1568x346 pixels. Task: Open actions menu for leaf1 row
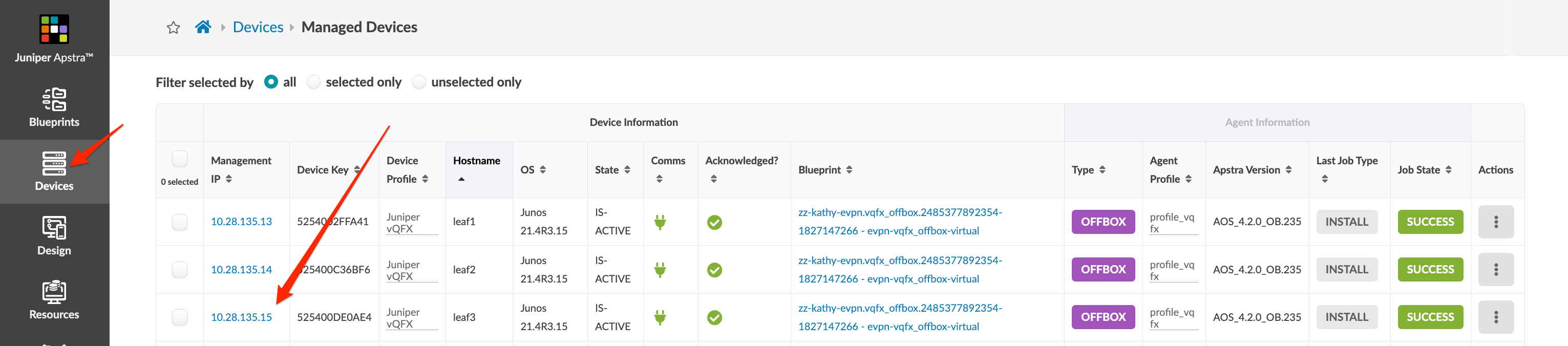1495,222
